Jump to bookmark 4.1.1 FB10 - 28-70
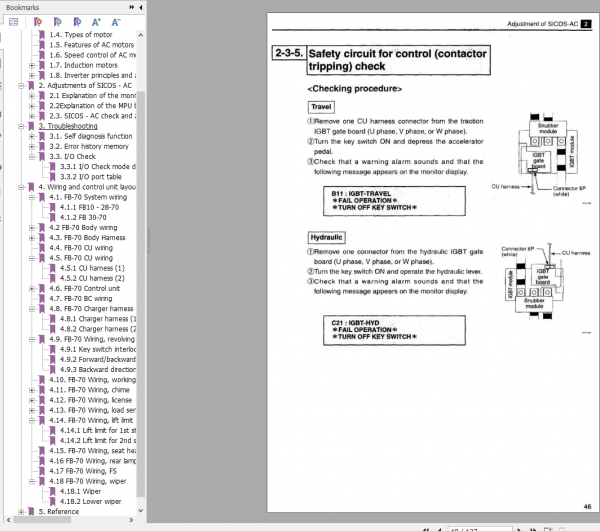Viewport: 600px width, 531px height. (89, 207)
